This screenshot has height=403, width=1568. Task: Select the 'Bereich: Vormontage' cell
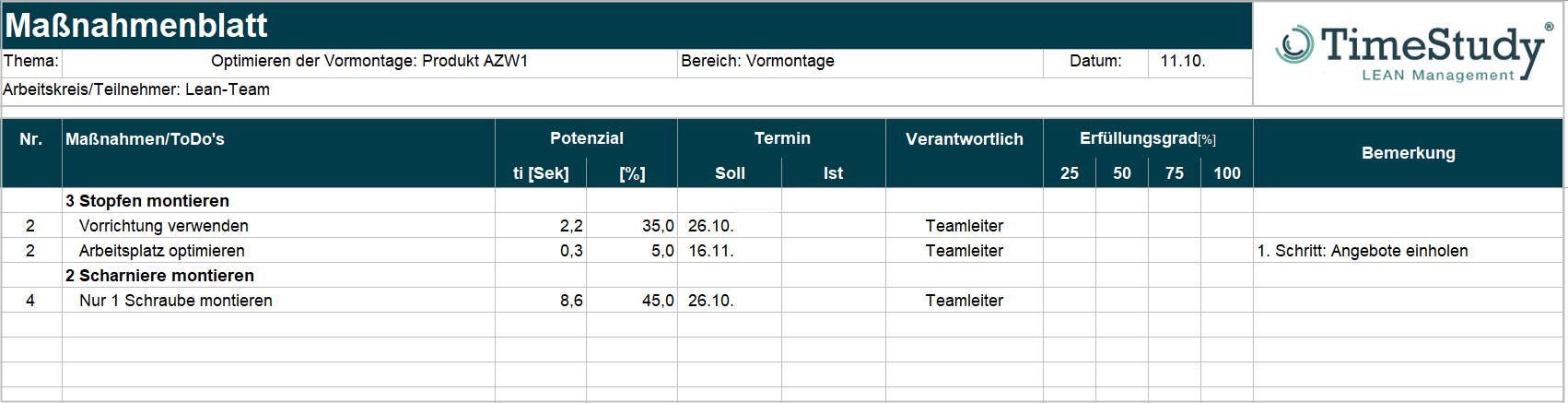tap(757, 62)
